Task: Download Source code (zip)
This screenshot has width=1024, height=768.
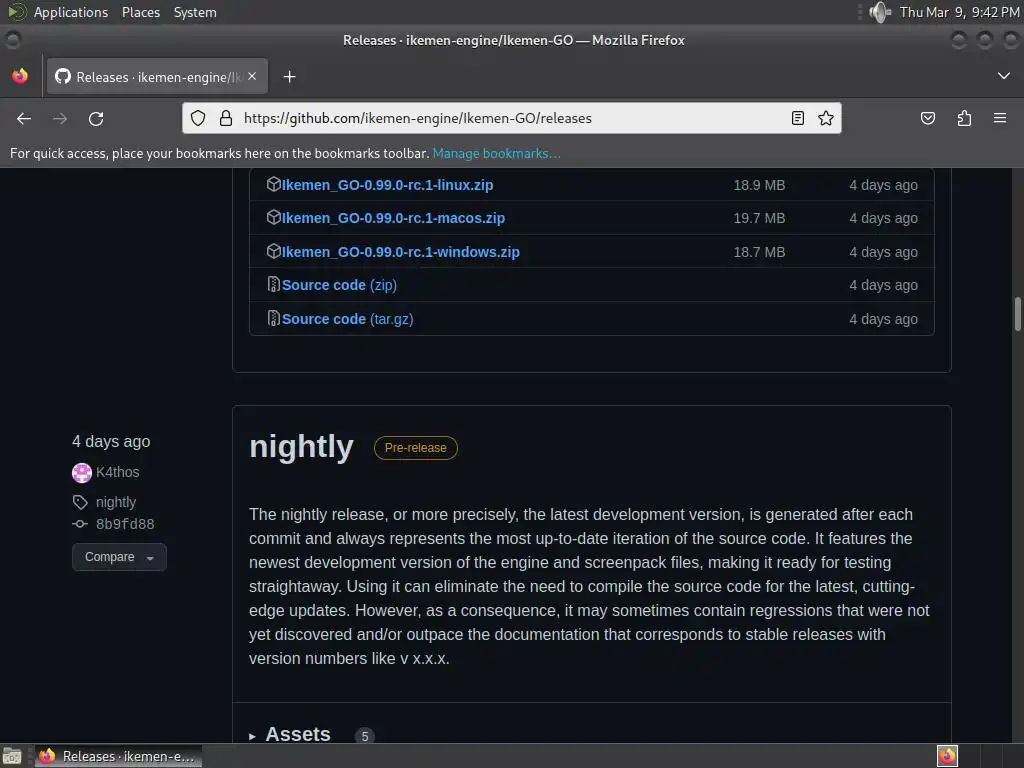Action: tap(339, 285)
